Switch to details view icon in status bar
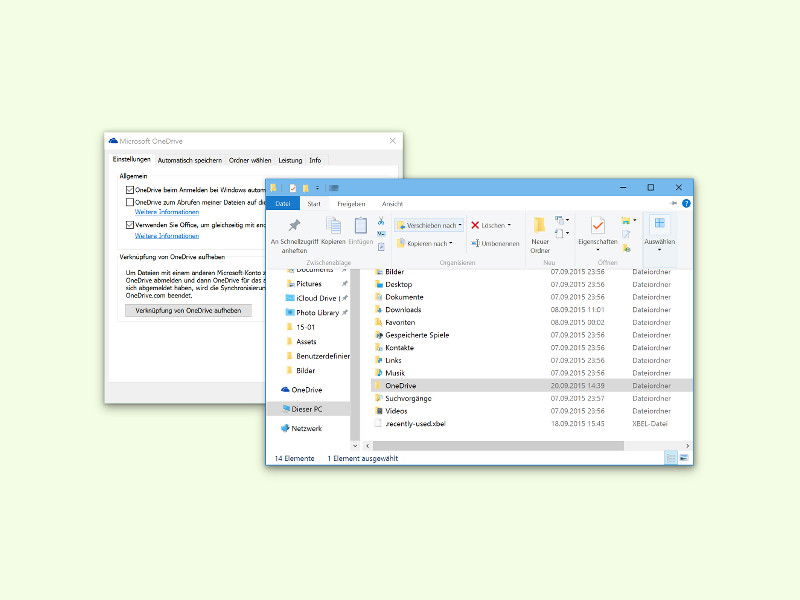Screen dimensions: 800x600 671,458
